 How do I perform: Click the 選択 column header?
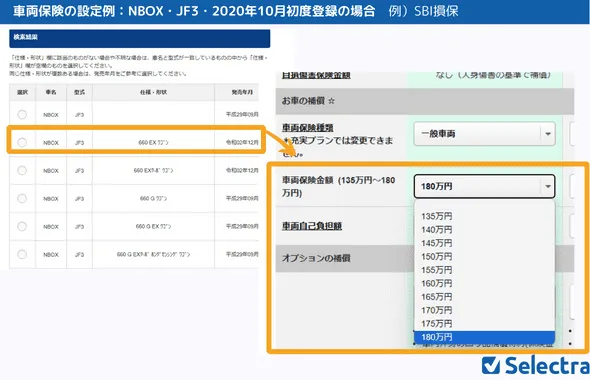coord(23,92)
